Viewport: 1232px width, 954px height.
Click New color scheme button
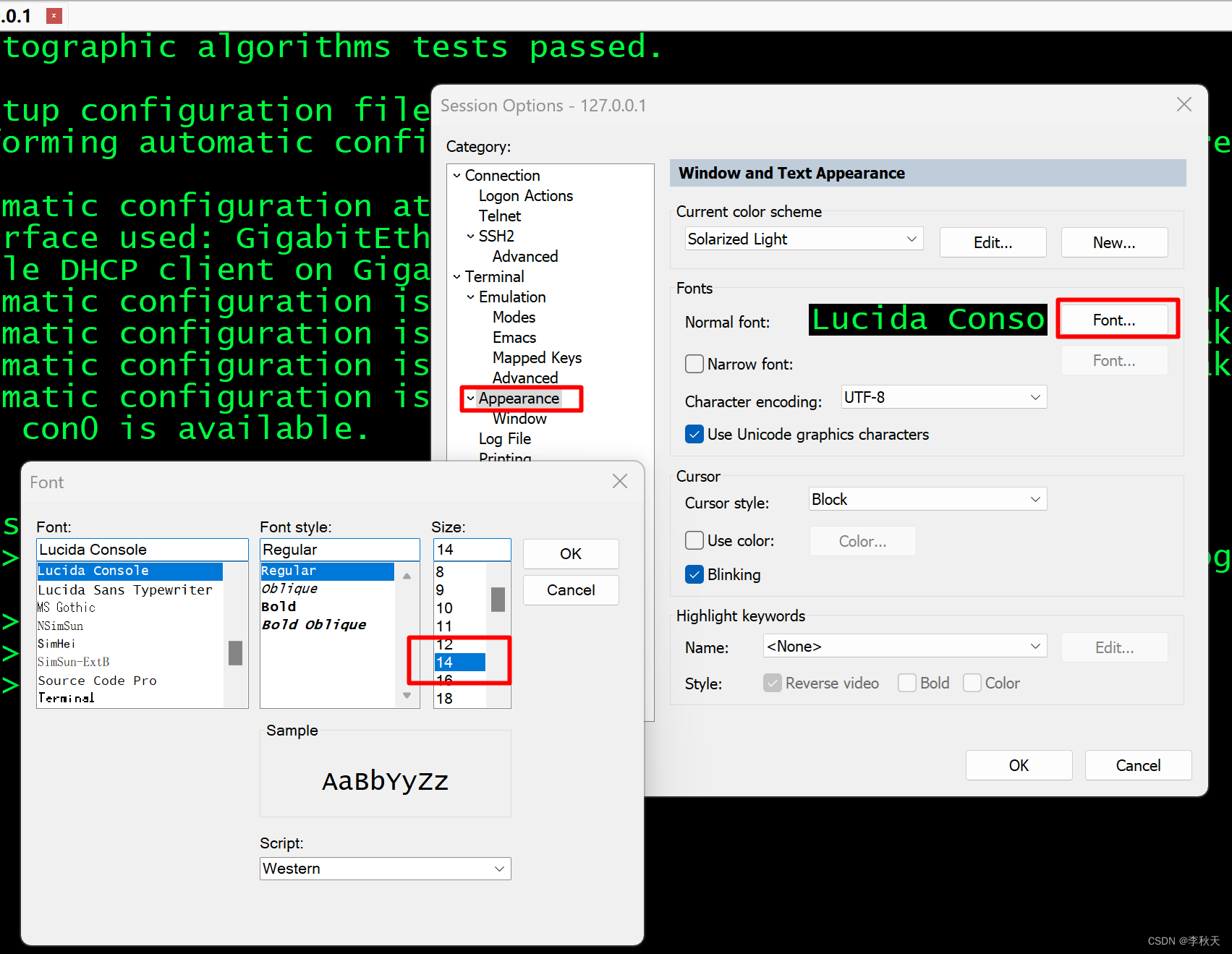click(1114, 242)
